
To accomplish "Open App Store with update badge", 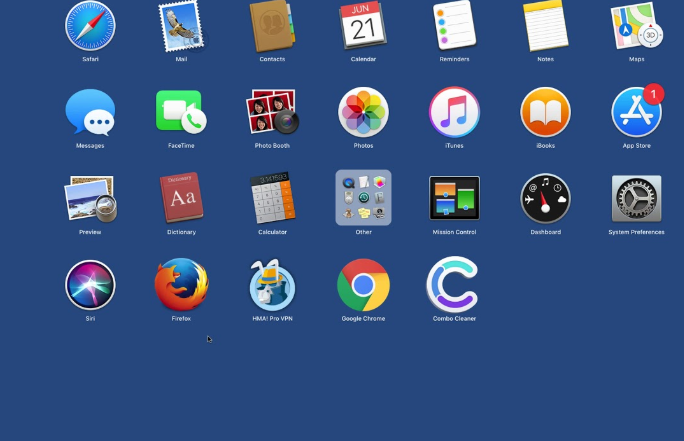I will point(636,112).
